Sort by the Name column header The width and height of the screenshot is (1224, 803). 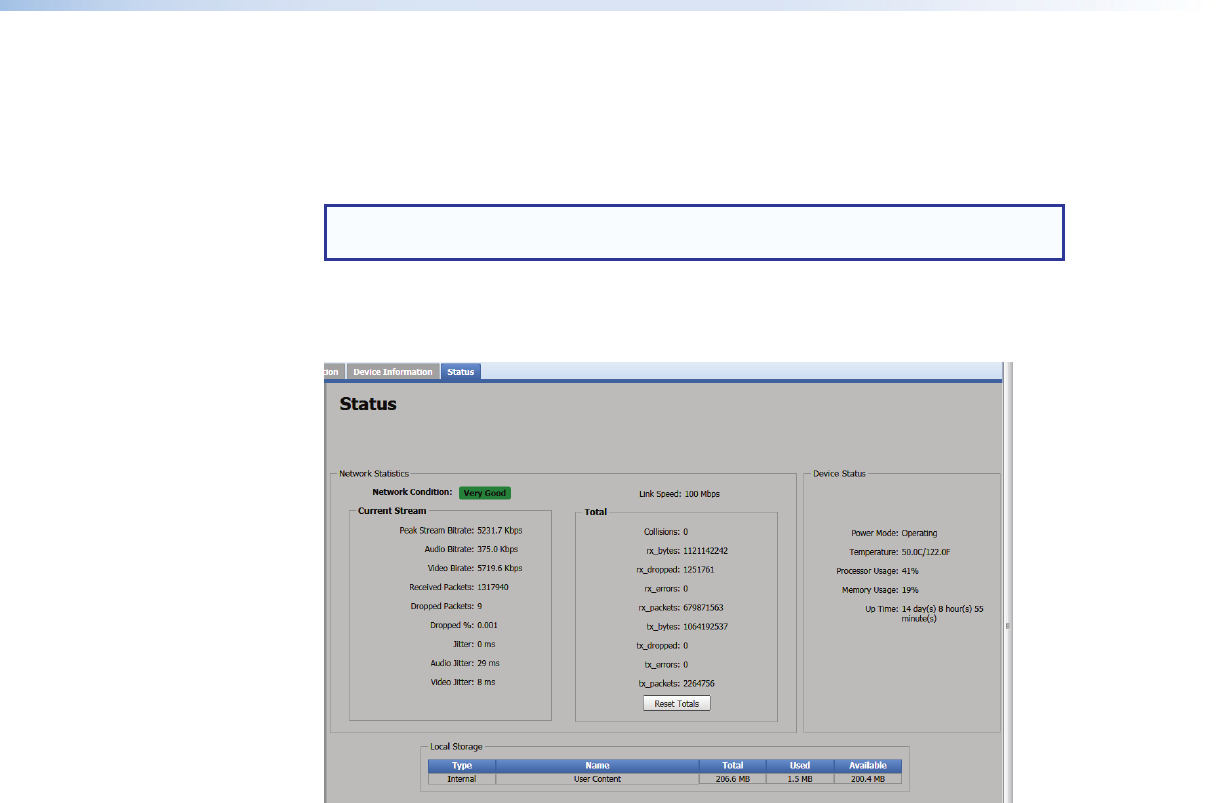(597, 766)
